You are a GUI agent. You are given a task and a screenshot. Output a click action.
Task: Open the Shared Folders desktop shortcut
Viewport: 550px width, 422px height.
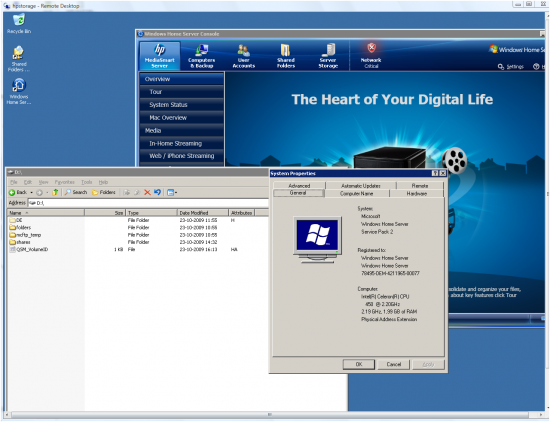pos(19,59)
